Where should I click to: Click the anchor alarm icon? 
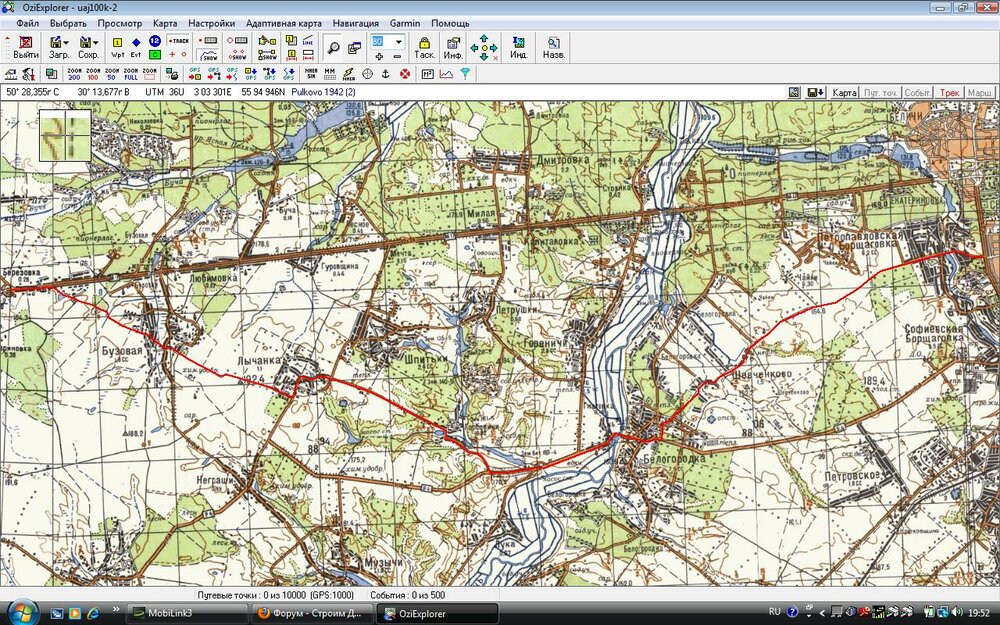386,74
